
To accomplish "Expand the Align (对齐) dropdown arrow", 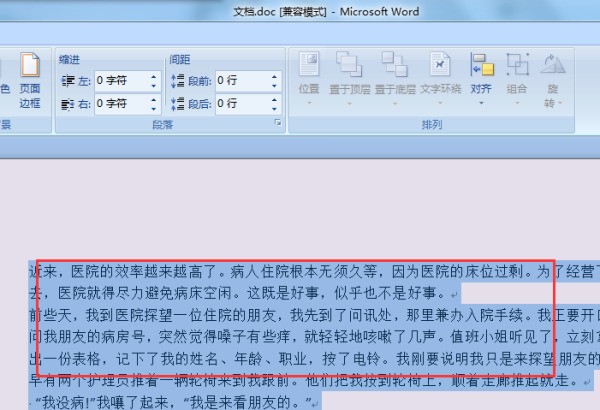I will pyautogui.click(x=481, y=103).
